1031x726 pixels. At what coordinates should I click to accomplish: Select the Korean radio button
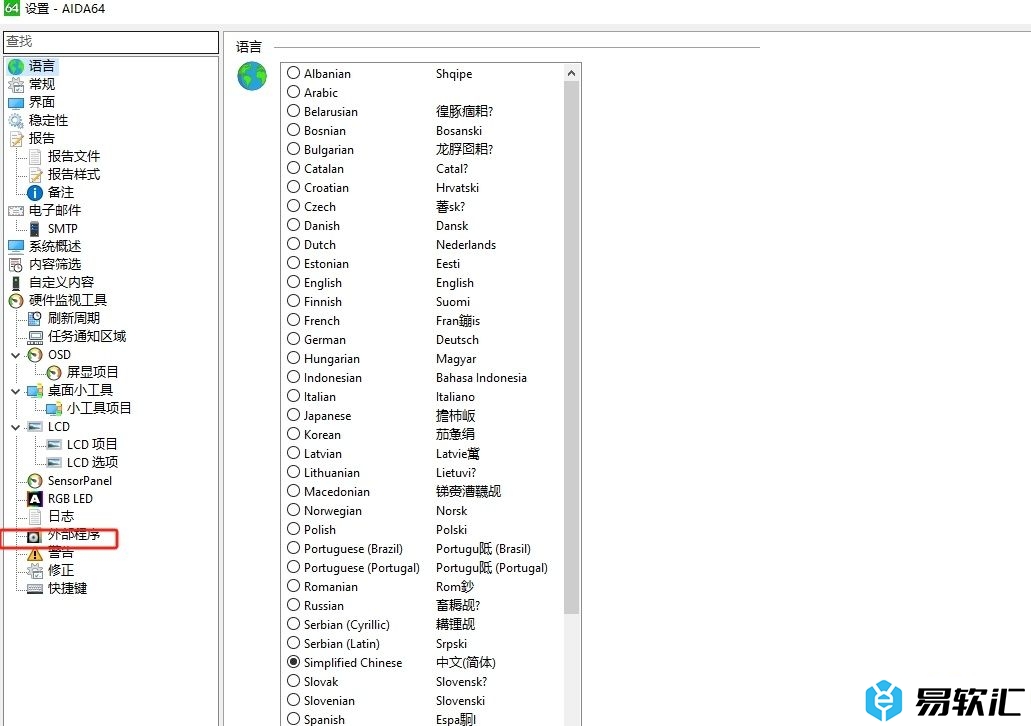(293, 434)
